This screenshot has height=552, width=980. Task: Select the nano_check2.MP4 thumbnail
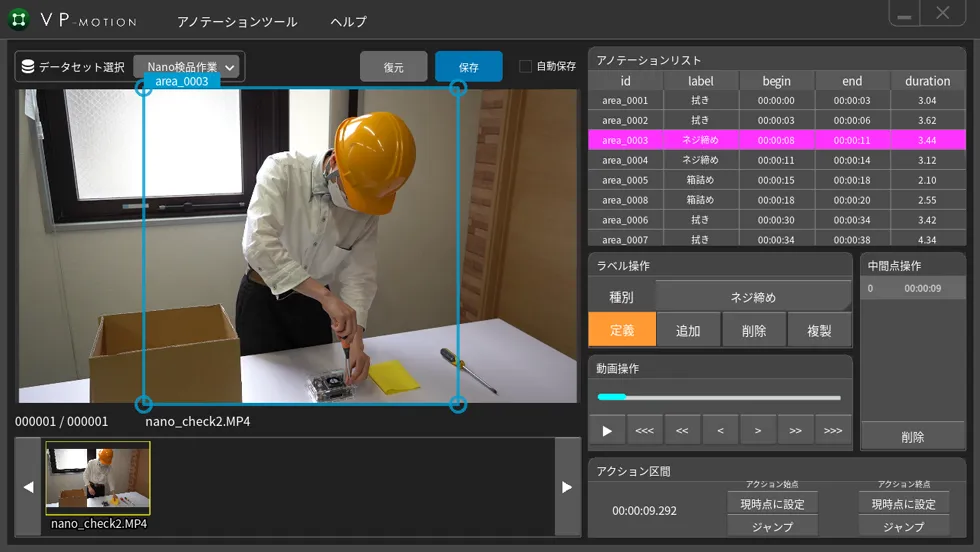pos(98,479)
